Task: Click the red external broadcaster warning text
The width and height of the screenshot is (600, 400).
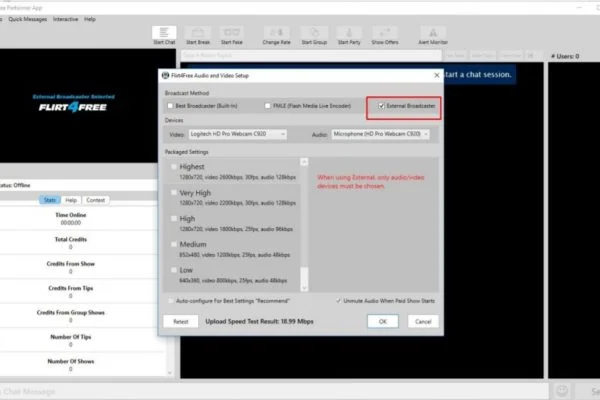Action: click(x=370, y=182)
